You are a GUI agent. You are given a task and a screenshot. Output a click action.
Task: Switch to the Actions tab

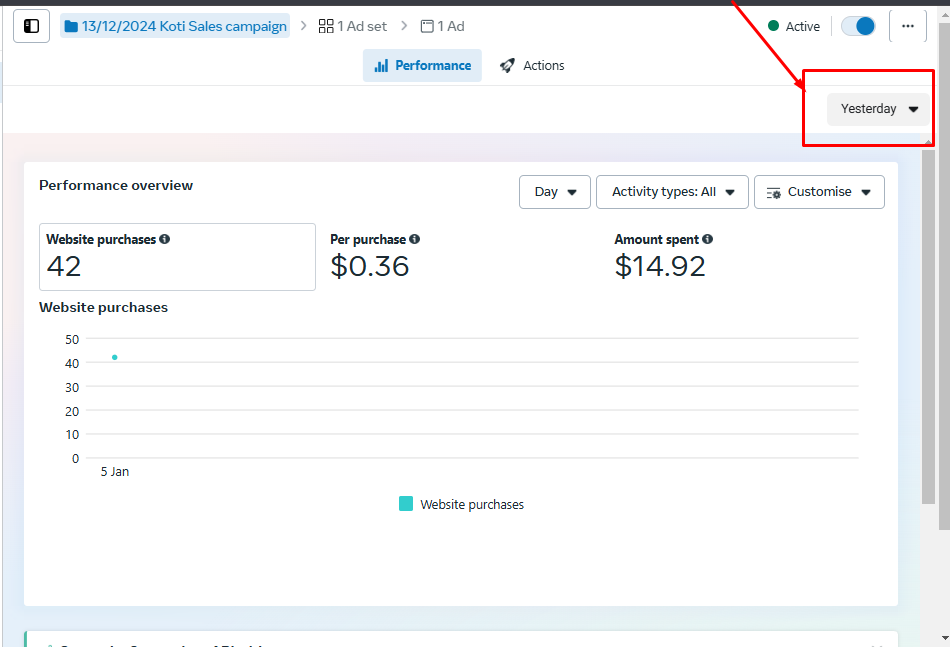pyautogui.click(x=532, y=66)
